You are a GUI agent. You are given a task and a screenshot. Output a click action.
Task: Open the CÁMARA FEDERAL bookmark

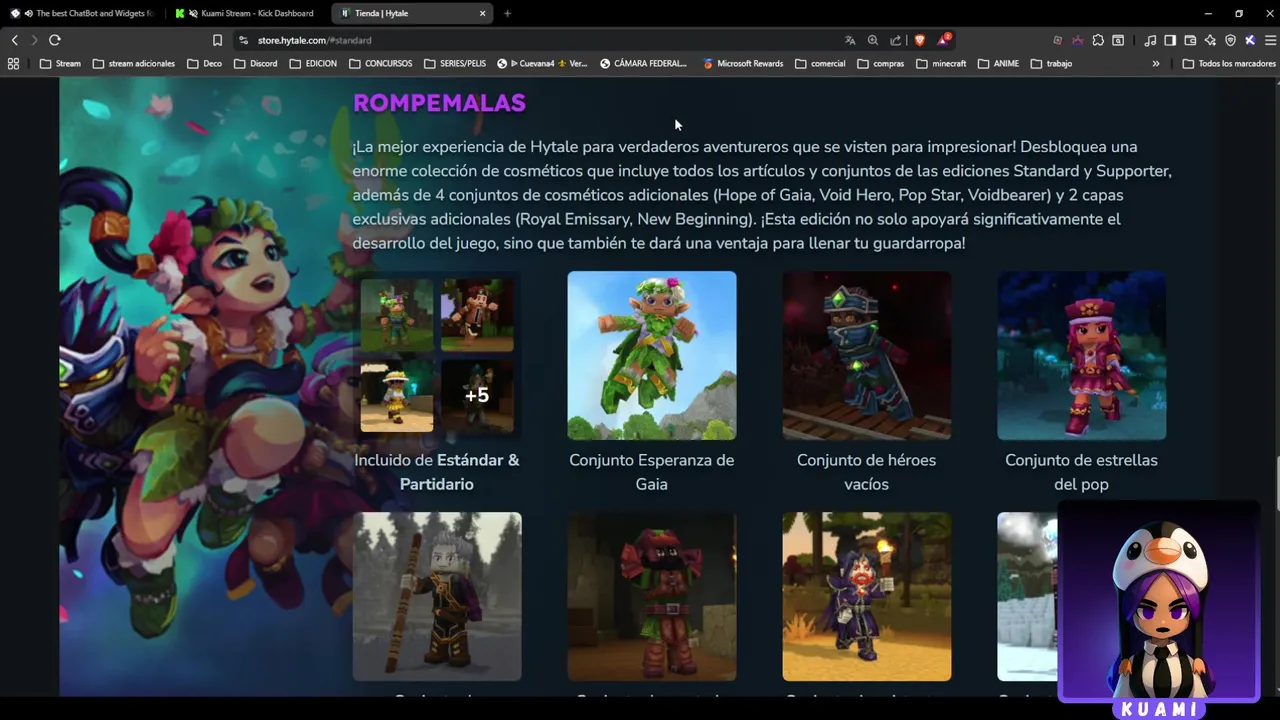coord(644,63)
